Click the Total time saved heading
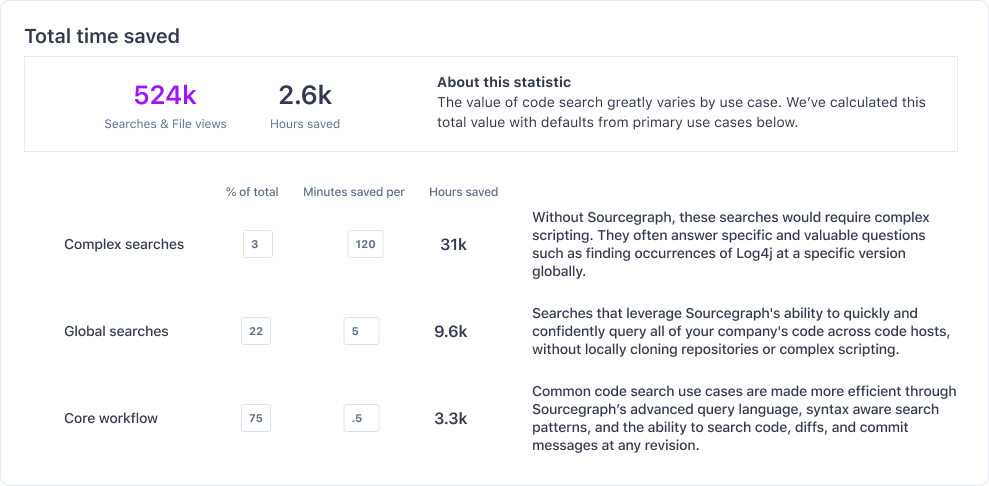The width and height of the screenshot is (989, 486). (x=102, y=36)
